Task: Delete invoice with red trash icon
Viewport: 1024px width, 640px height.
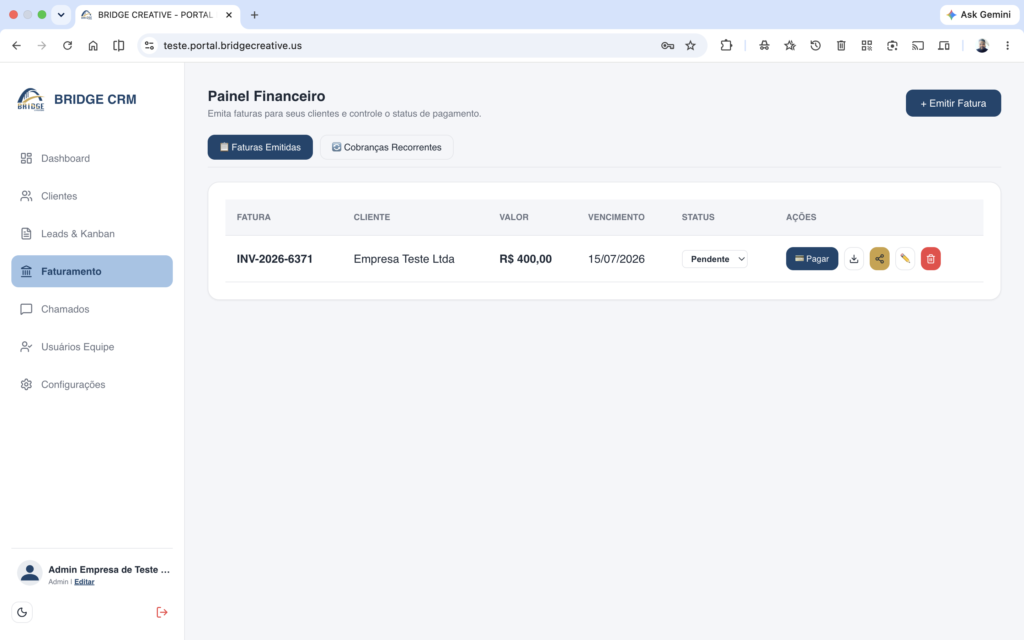Action: tap(931, 259)
